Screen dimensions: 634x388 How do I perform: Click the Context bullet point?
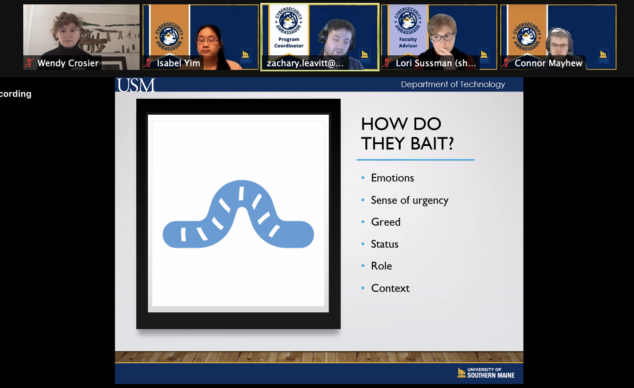(390, 288)
